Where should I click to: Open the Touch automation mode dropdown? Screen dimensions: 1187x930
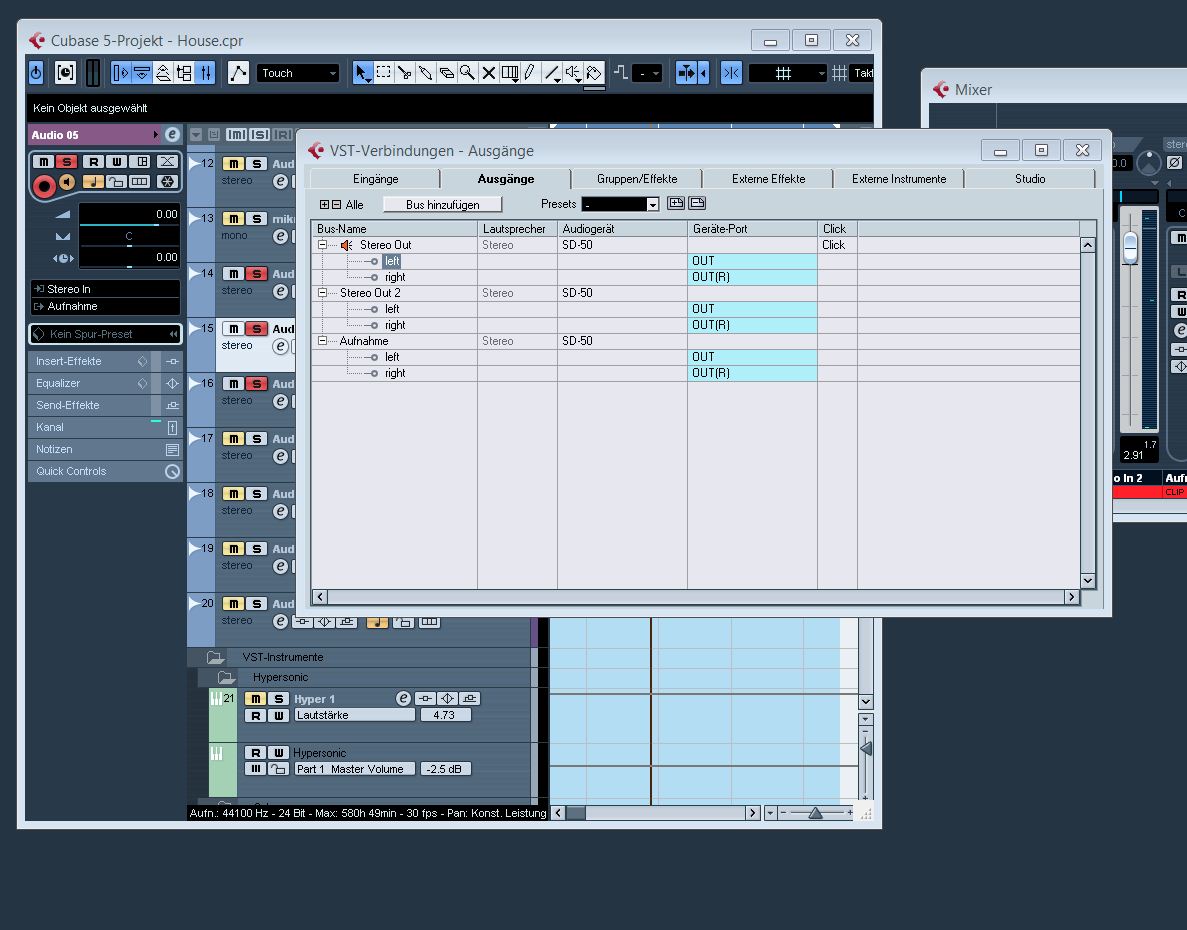coord(298,73)
